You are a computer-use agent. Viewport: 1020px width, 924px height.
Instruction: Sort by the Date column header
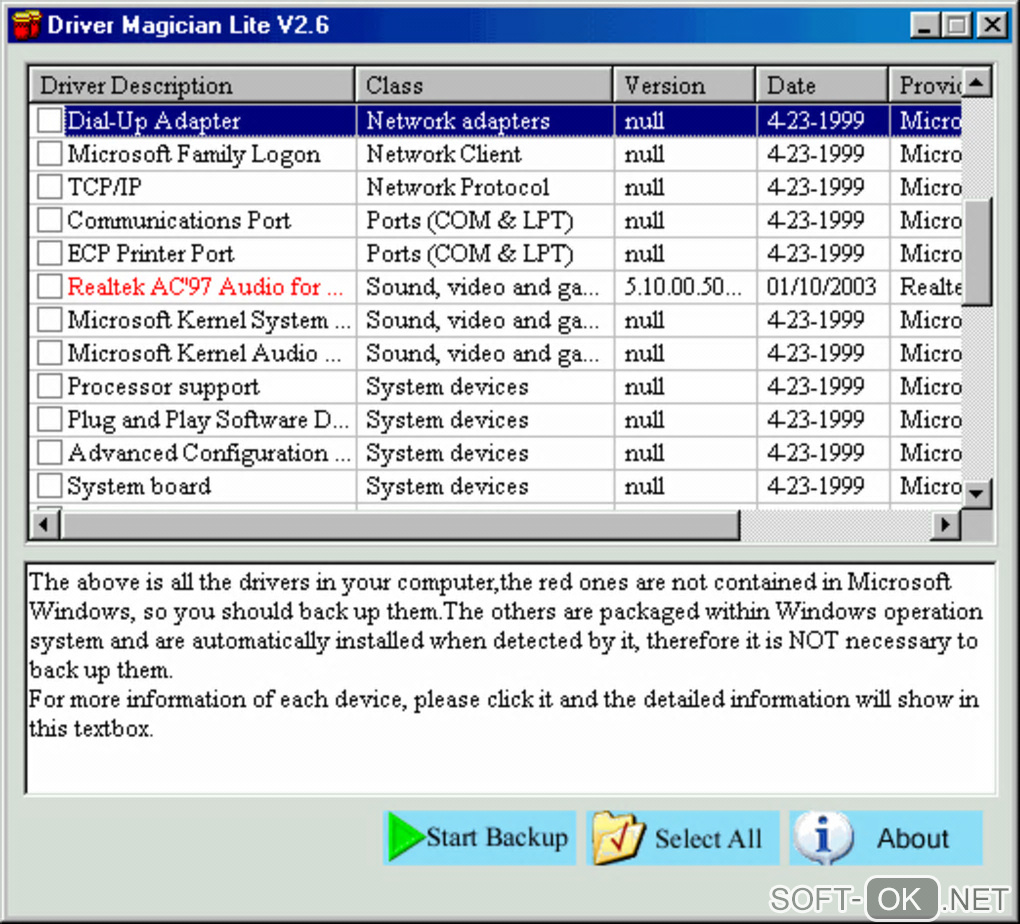(822, 85)
